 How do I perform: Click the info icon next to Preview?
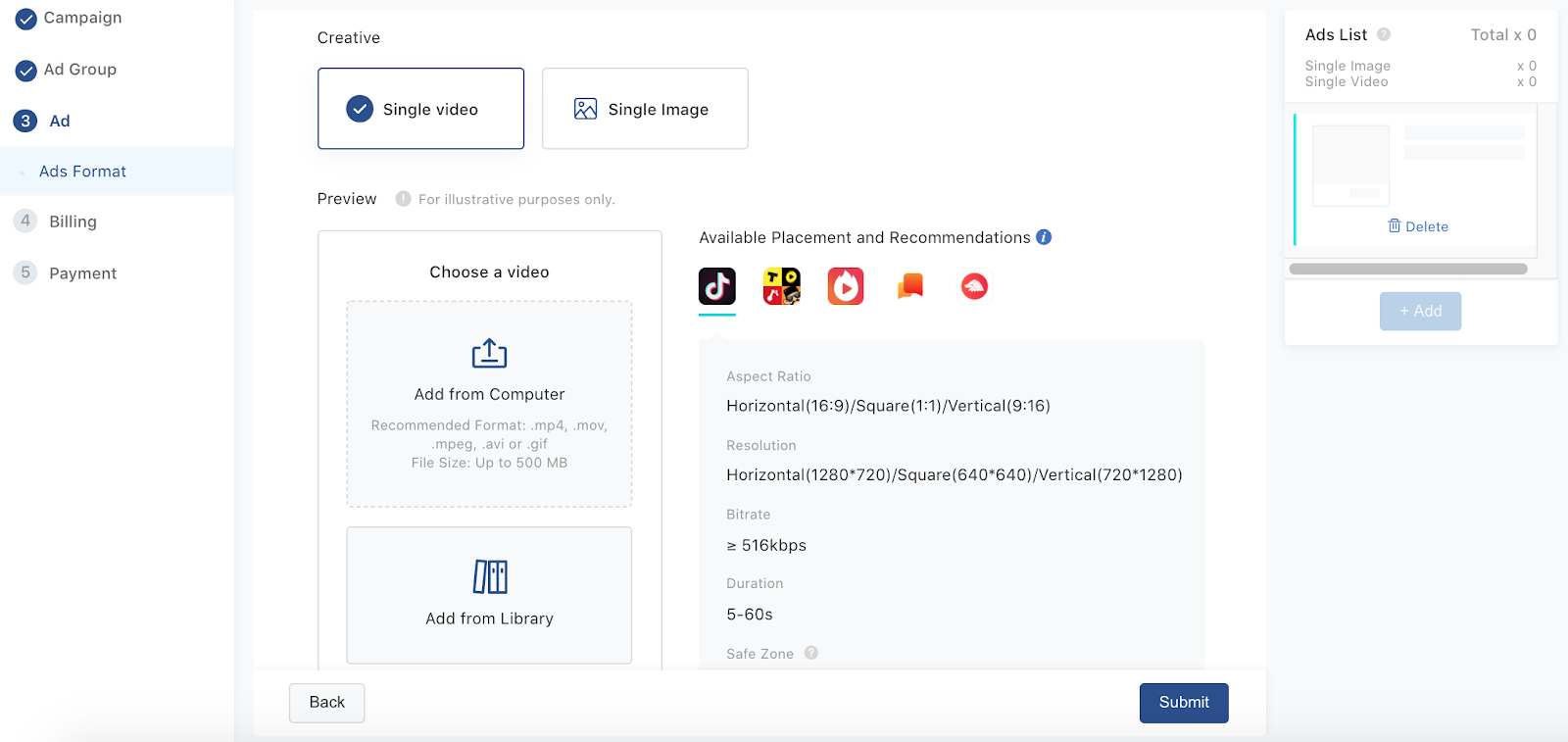point(403,199)
